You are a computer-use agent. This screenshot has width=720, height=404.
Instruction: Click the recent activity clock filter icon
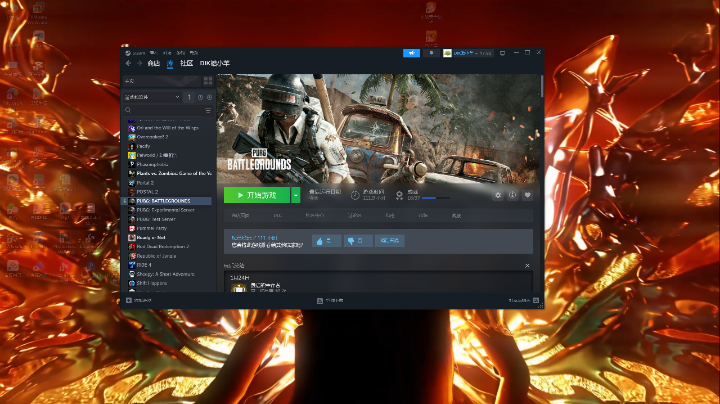tap(200, 97)
